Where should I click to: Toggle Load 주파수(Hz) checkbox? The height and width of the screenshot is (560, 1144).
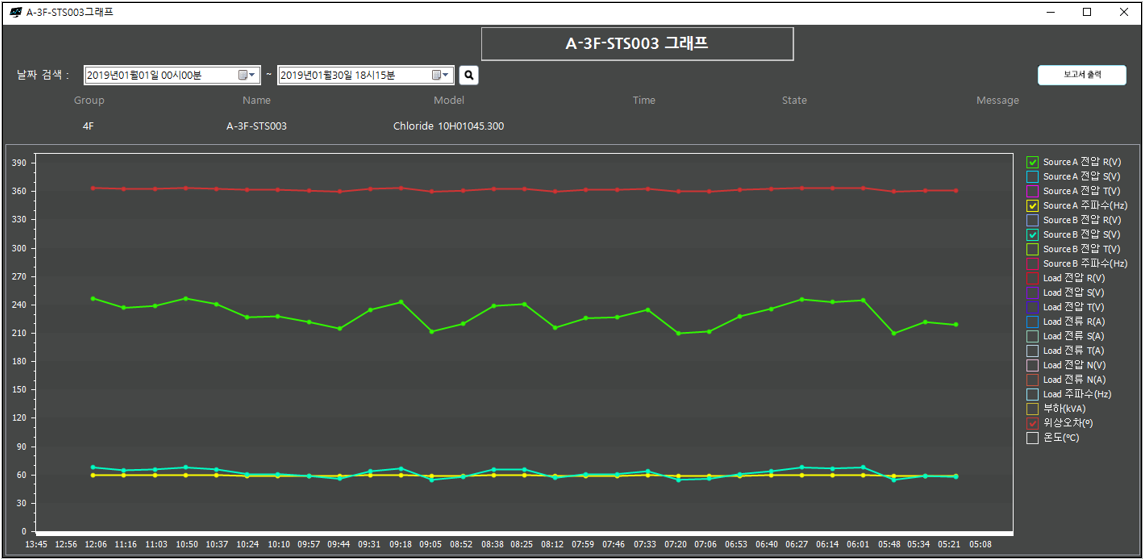[1033, 394]
